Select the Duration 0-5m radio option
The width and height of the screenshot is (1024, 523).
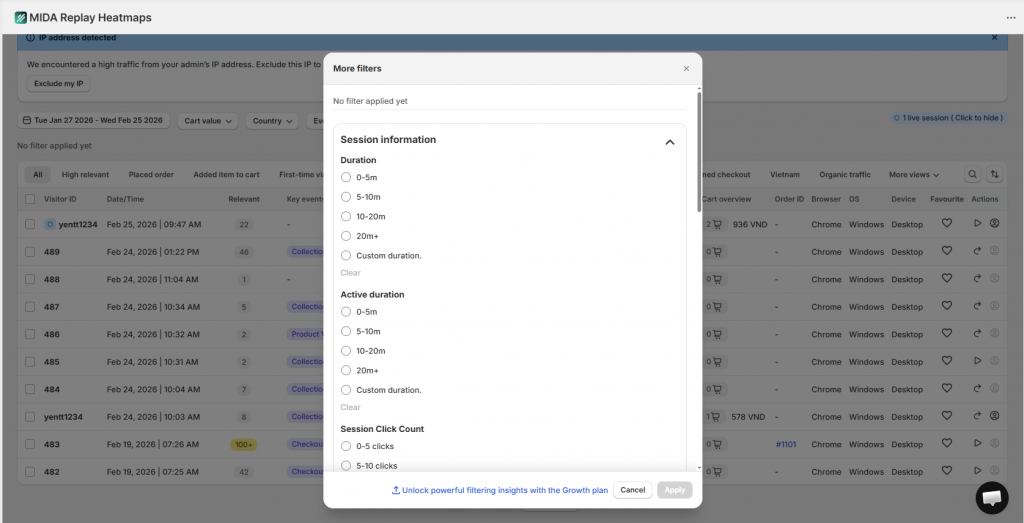pos(346,177)
